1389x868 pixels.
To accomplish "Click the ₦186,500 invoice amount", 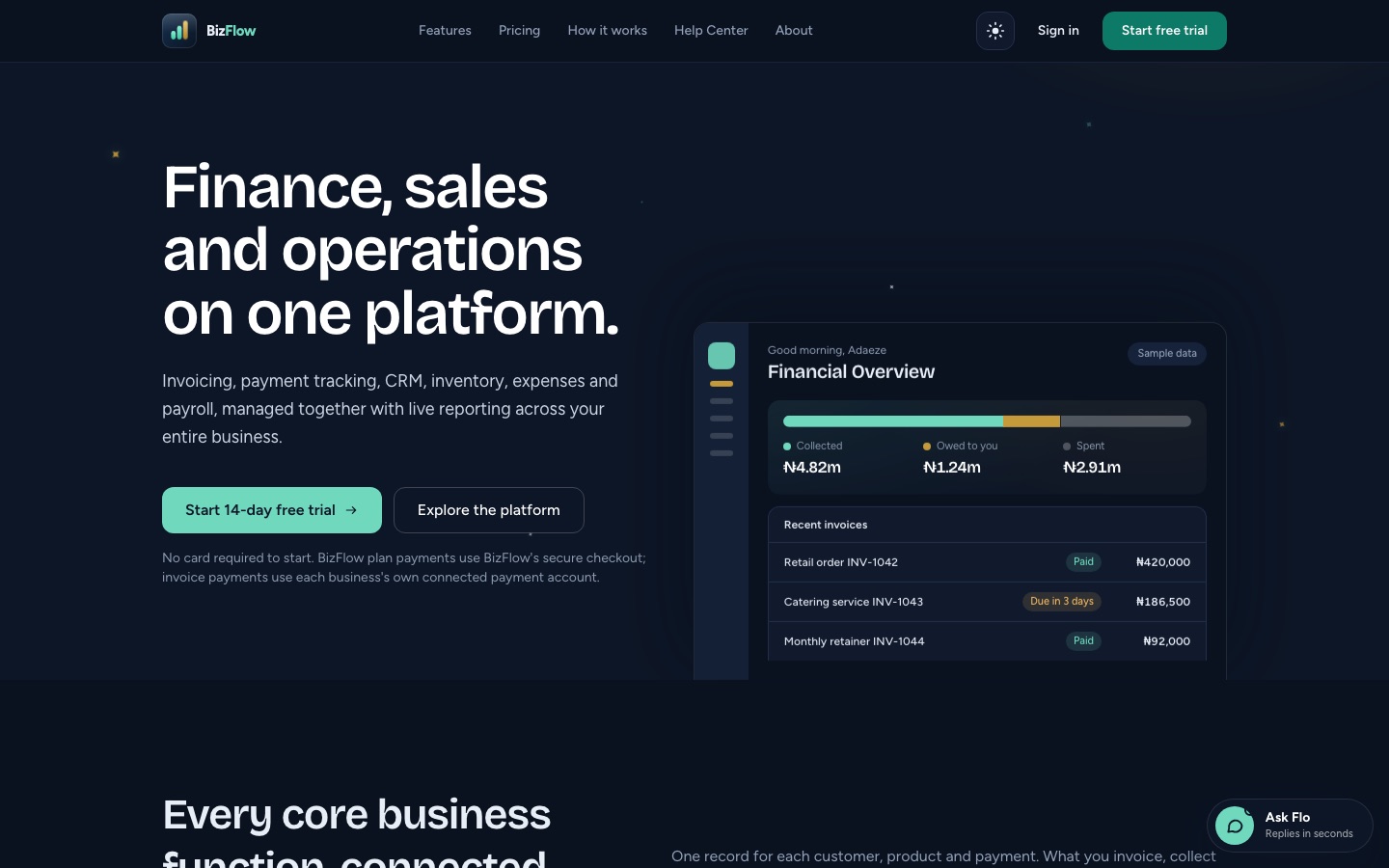I will [x=1163, y=602].
